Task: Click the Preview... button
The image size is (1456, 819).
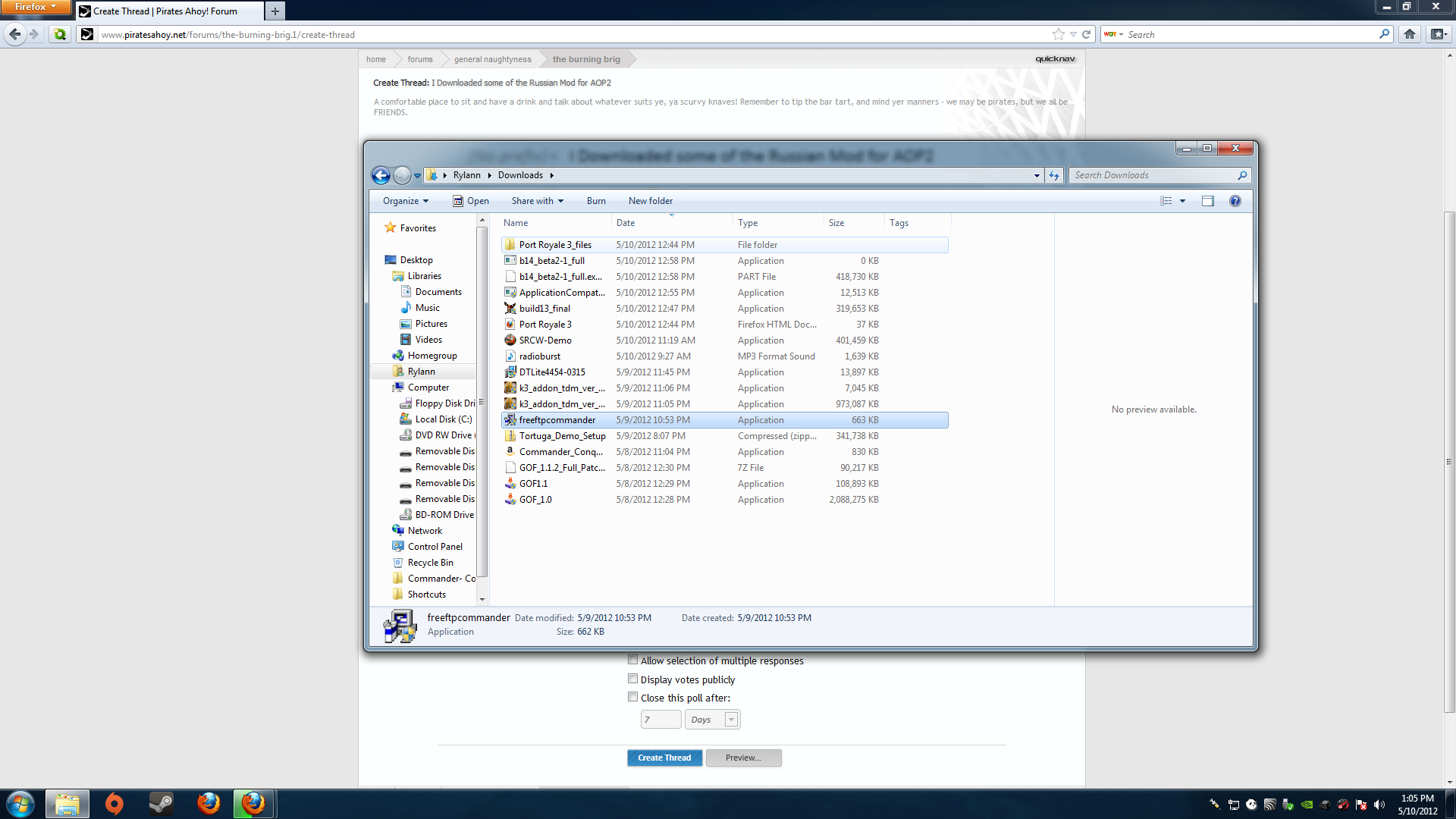Action: (743, 758)
